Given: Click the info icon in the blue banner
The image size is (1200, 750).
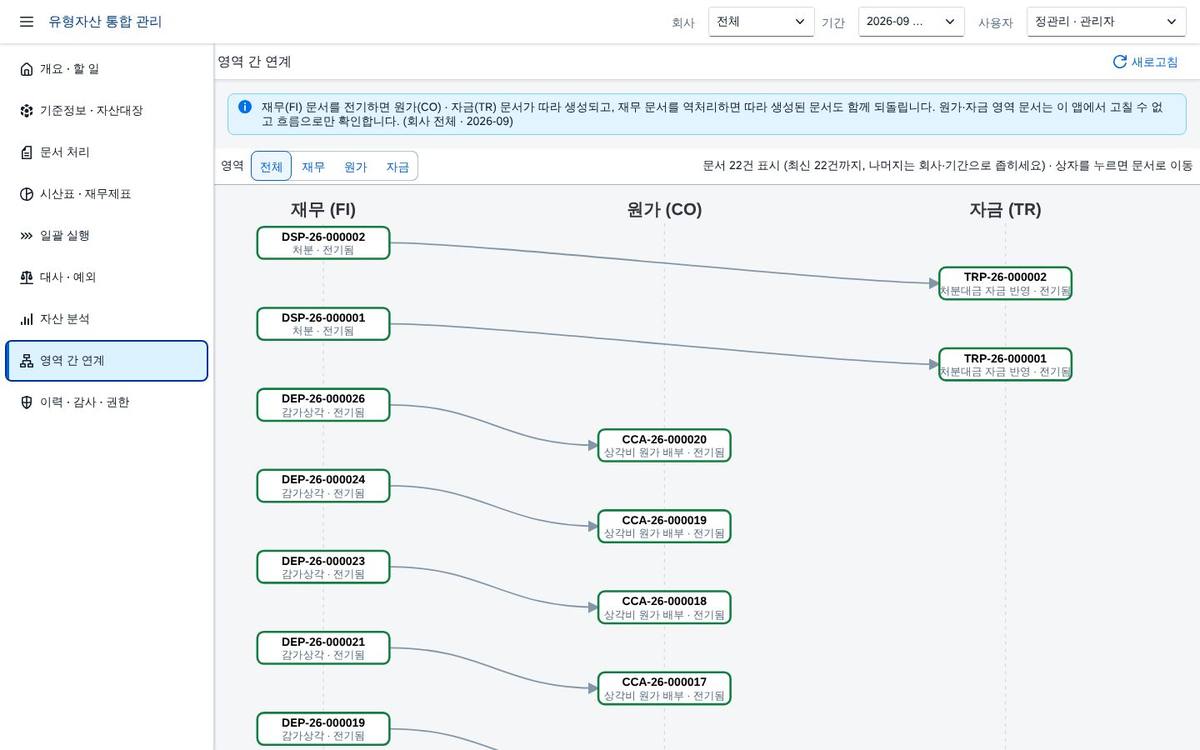Looking at the screenshot, I should tap(245, 106).
